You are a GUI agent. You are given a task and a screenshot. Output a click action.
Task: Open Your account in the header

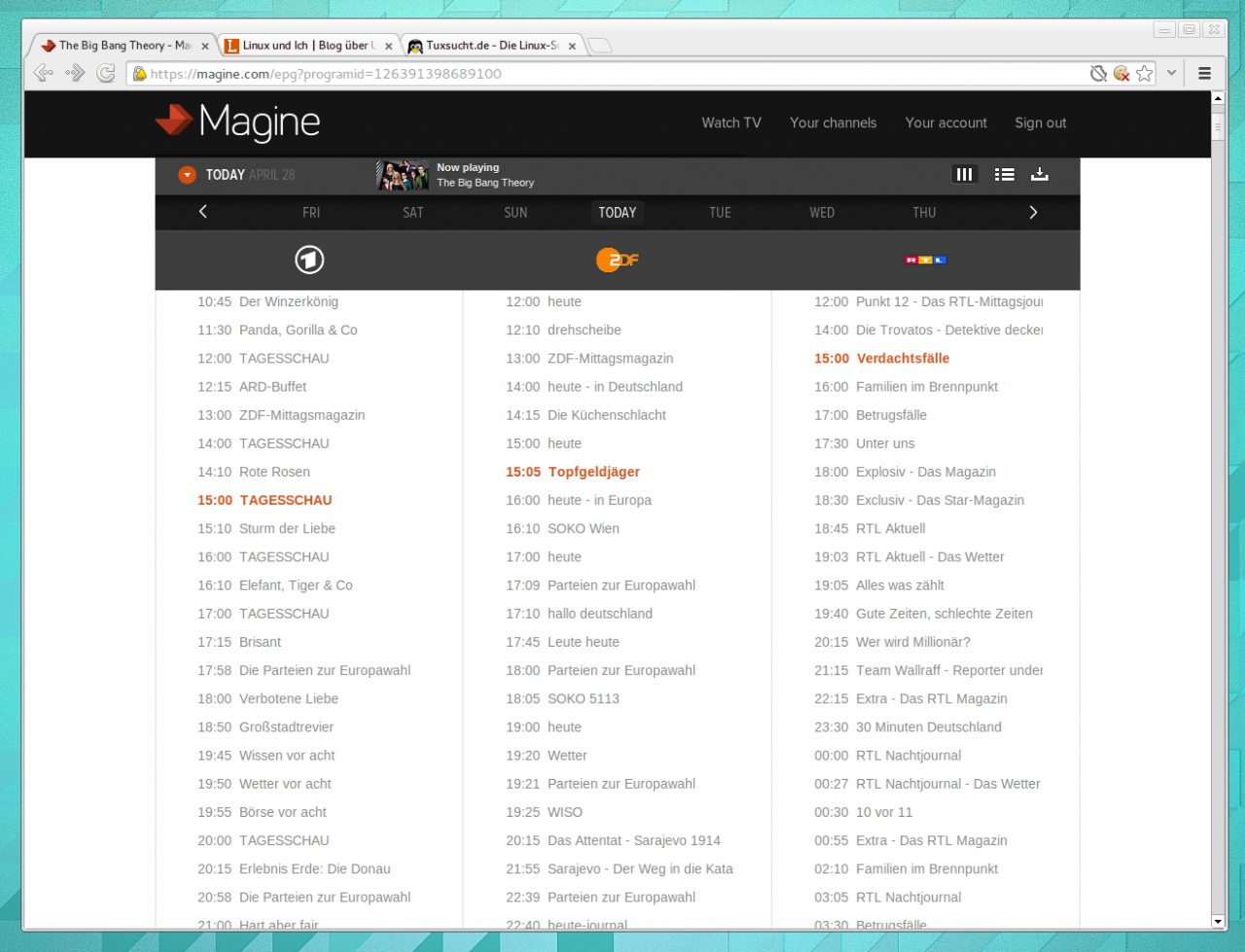(945, 123)
